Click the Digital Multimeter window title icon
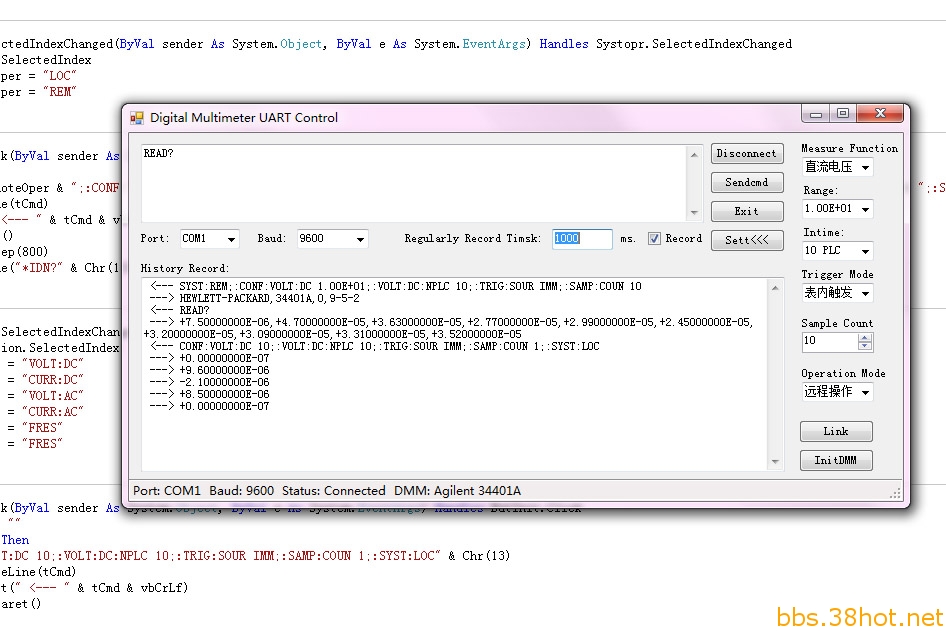946x631 pixels. click(137, 118)
